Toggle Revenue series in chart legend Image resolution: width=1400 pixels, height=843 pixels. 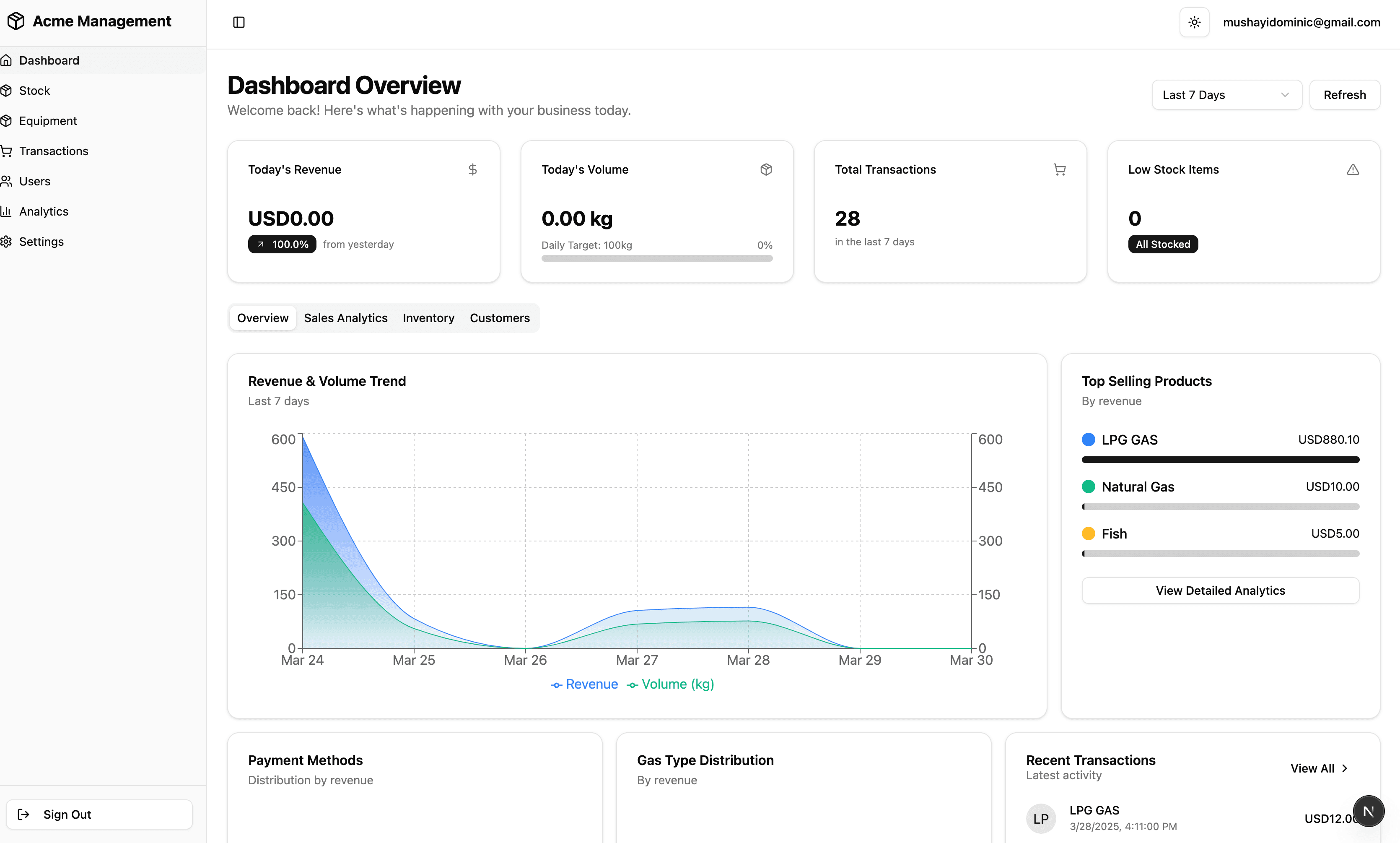pyautogui.click(x=584, y=684)
